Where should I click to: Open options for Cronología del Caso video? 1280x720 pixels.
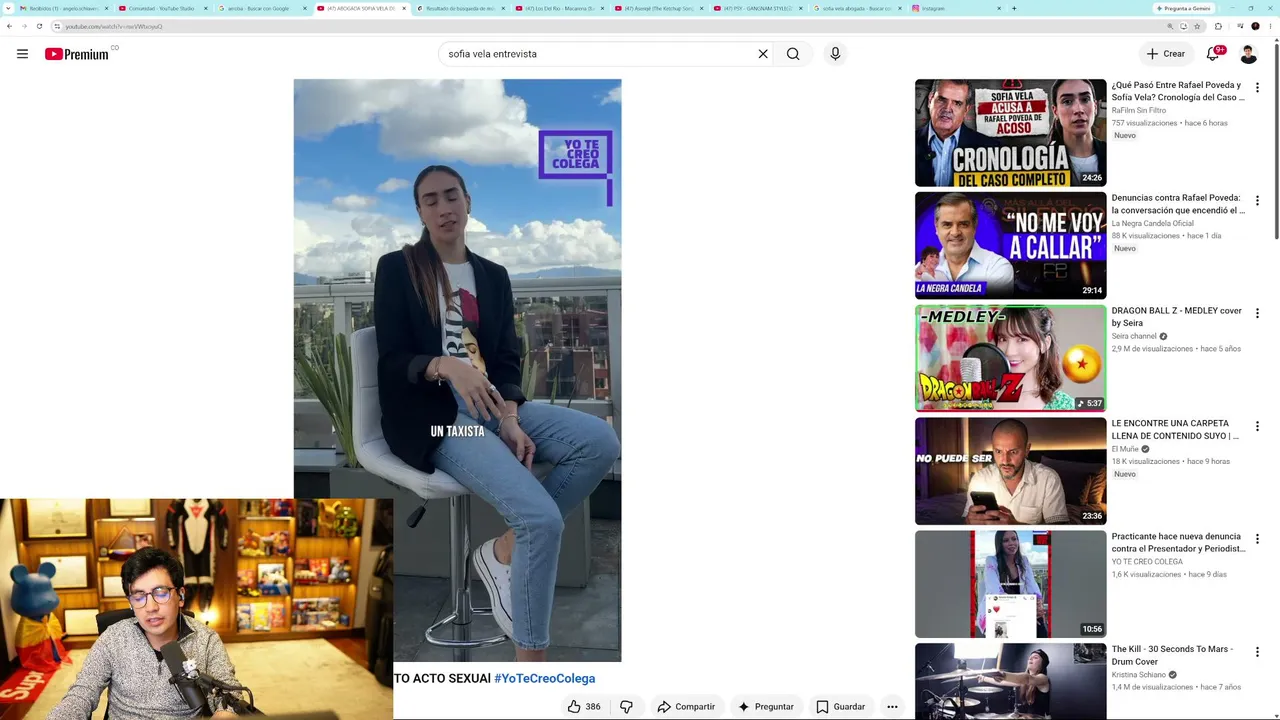[x=1257, y=88]
